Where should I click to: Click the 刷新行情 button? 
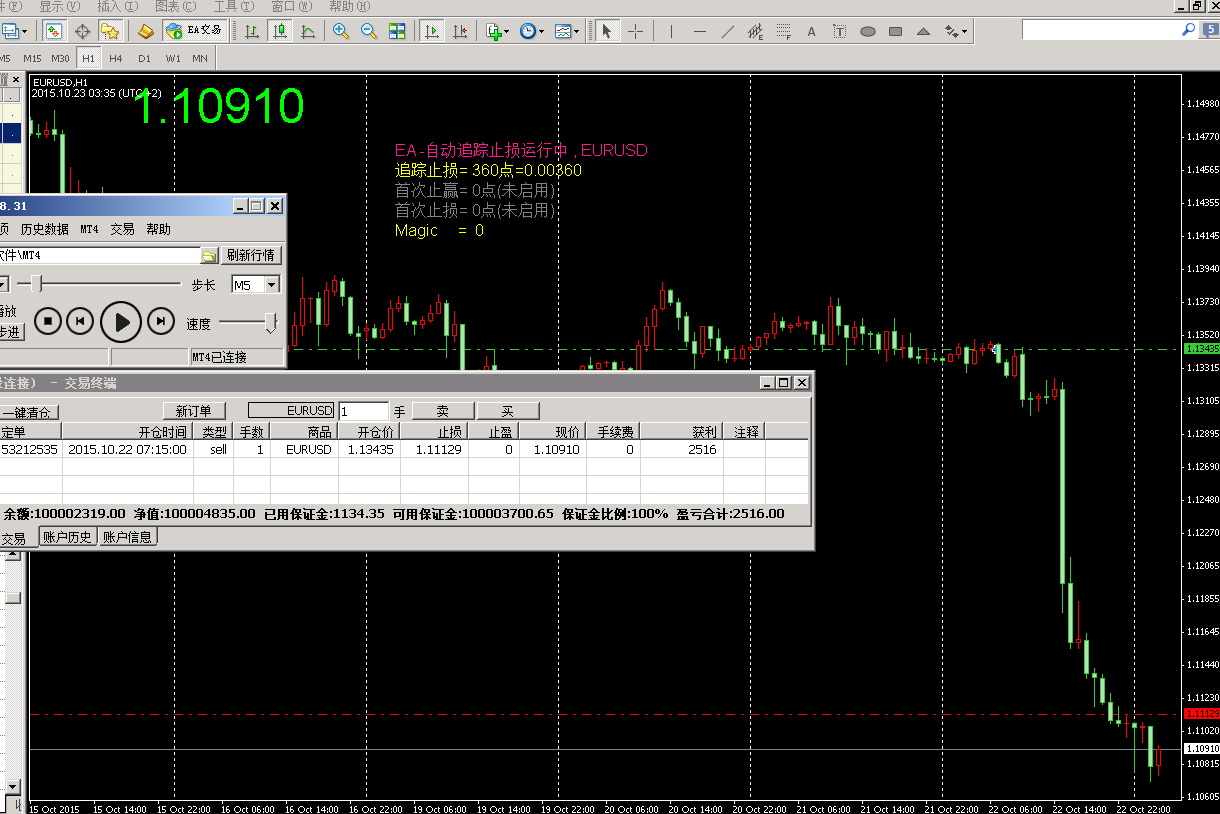click(x=250, y=256)
